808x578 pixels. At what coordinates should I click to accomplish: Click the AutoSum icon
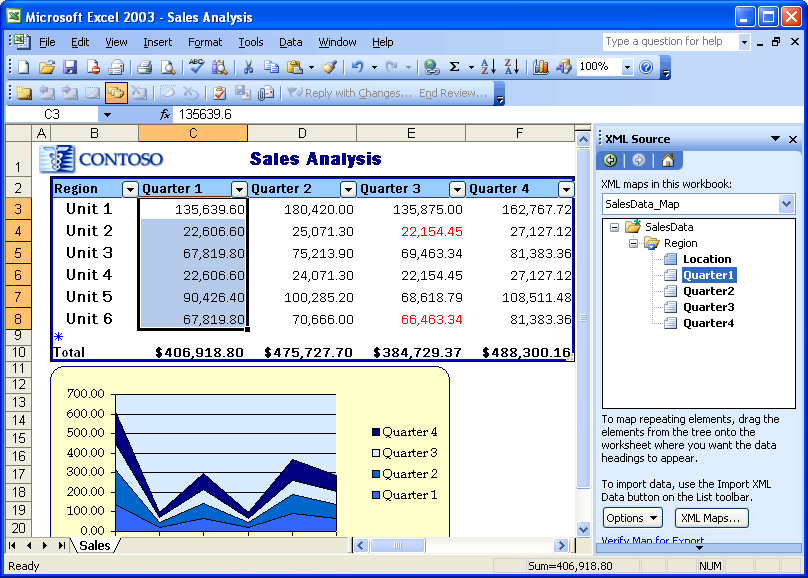[455, 66]
